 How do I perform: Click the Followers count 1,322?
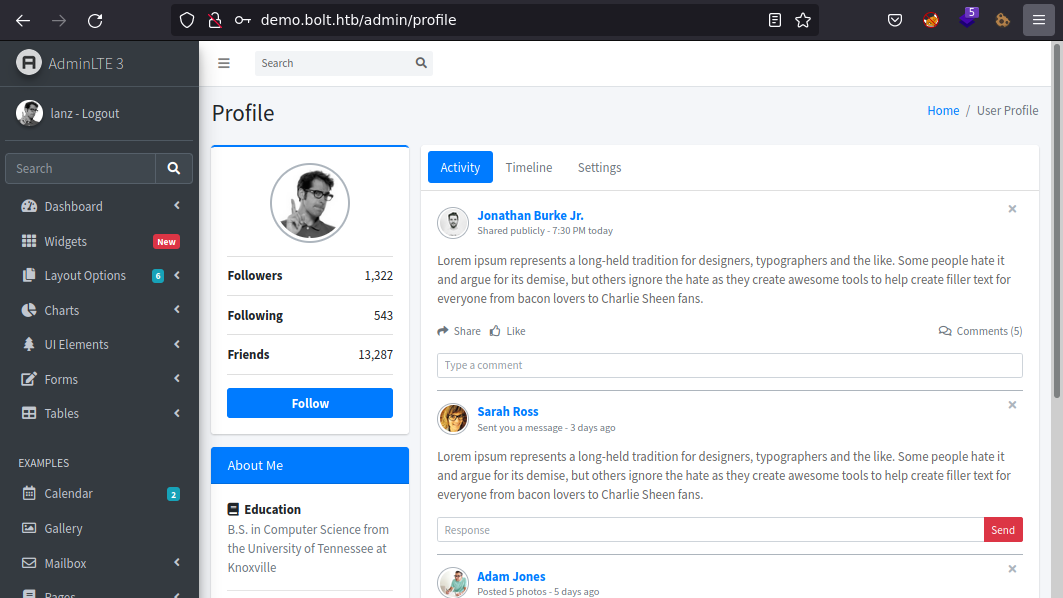tap(378, 275)
